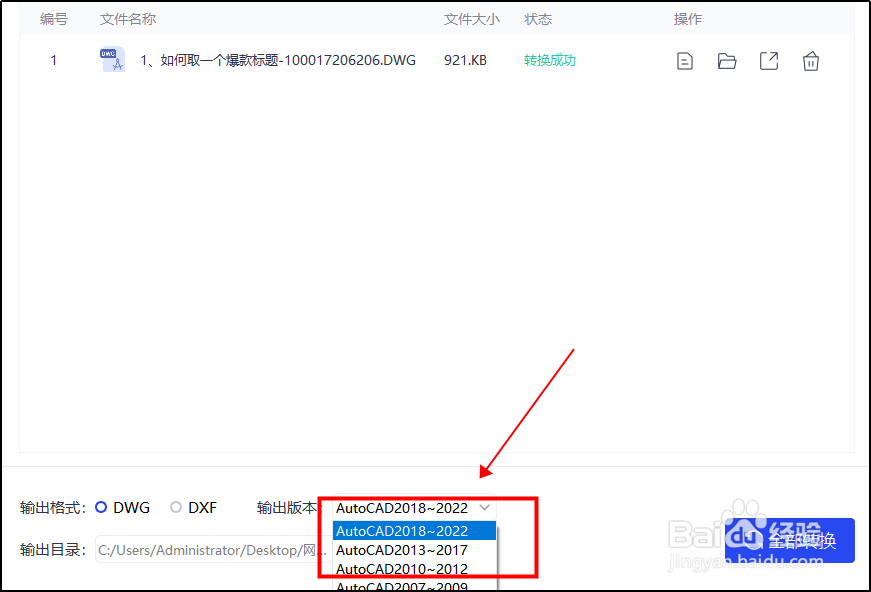Image resolution: width=871 pixels, height=592 pixels.
Task: Open the converted file document icon
Action: (x=685, y=61)
